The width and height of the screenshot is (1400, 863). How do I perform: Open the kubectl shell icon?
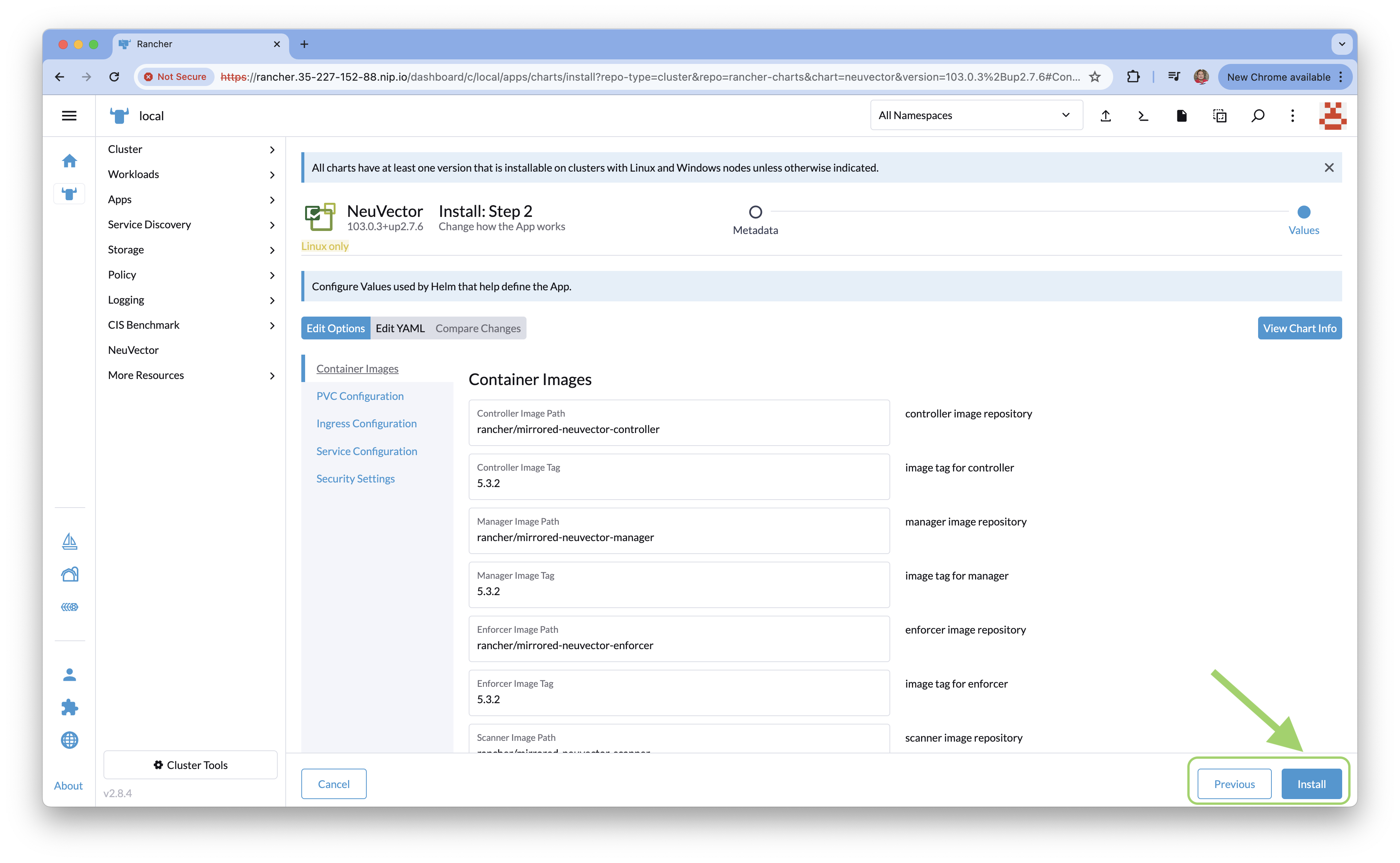(1143, 116)
